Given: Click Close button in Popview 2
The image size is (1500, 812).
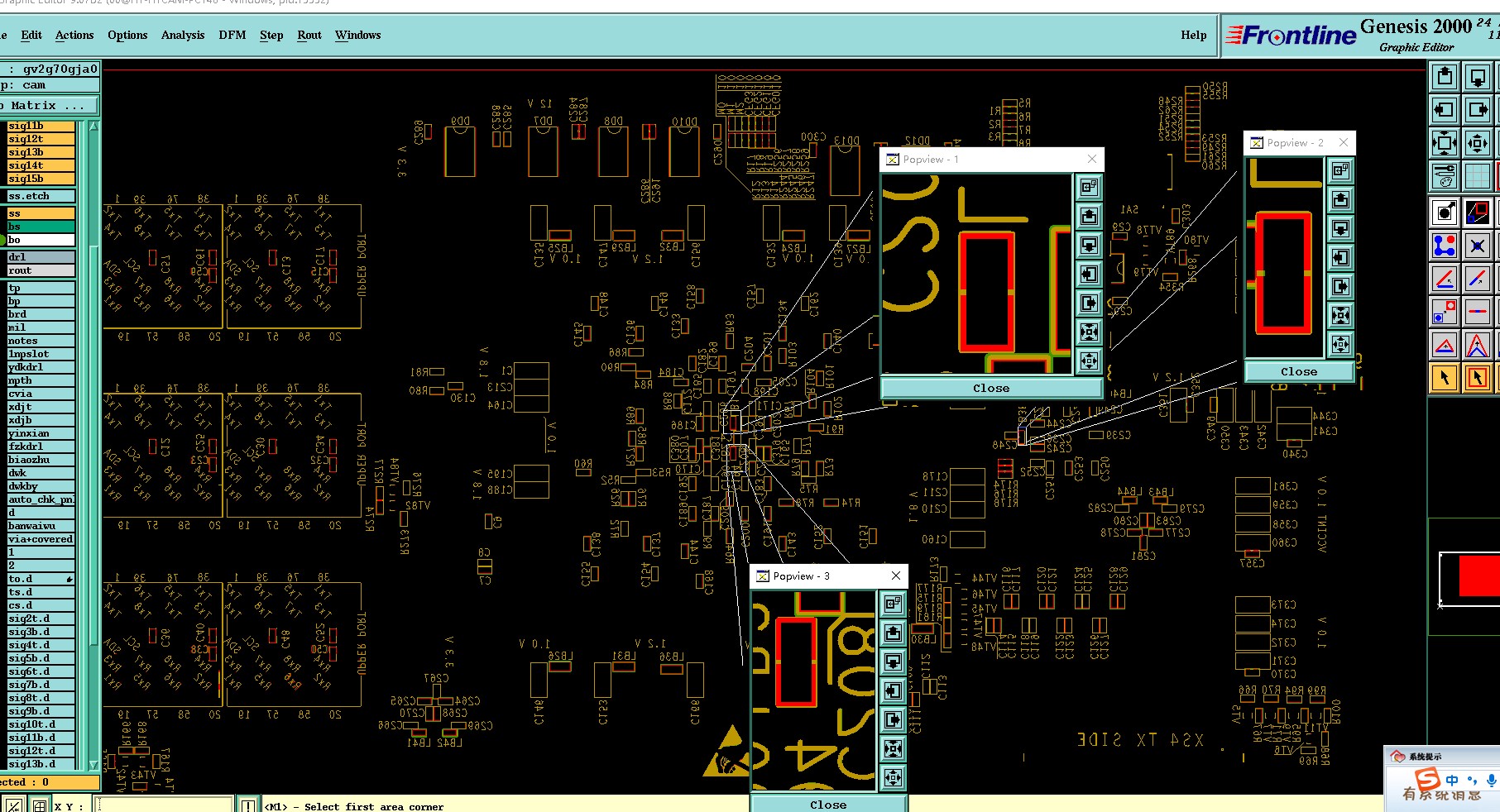Looking at the screenshot, I should tap(1299, 371).
